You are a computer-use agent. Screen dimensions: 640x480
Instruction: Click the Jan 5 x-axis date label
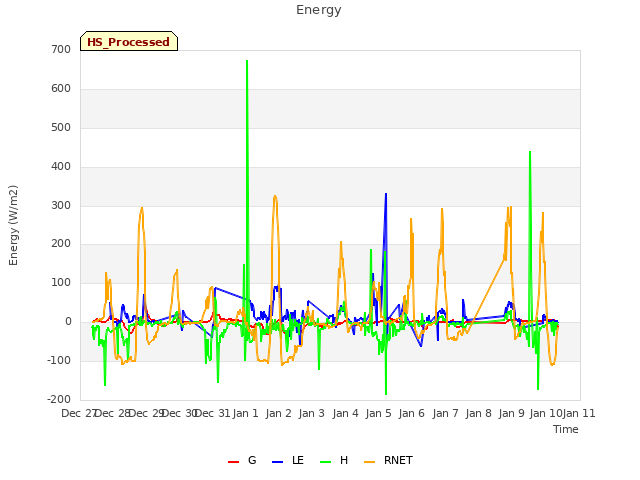coord(379,413)
